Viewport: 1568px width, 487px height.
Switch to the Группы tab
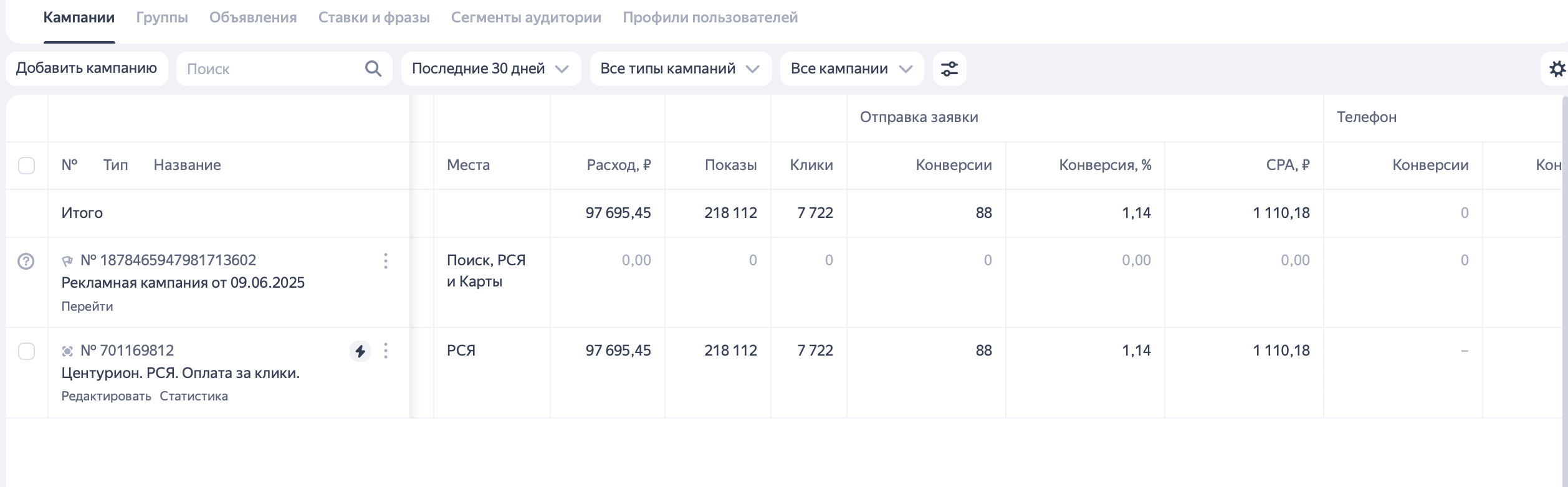coord(162,17)
